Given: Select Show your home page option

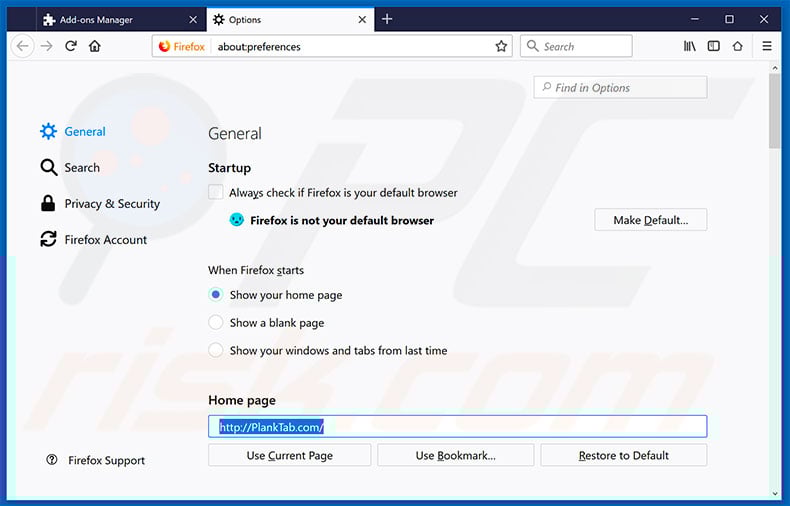Looking at the screenshot, I should click(x=216, y=294).
